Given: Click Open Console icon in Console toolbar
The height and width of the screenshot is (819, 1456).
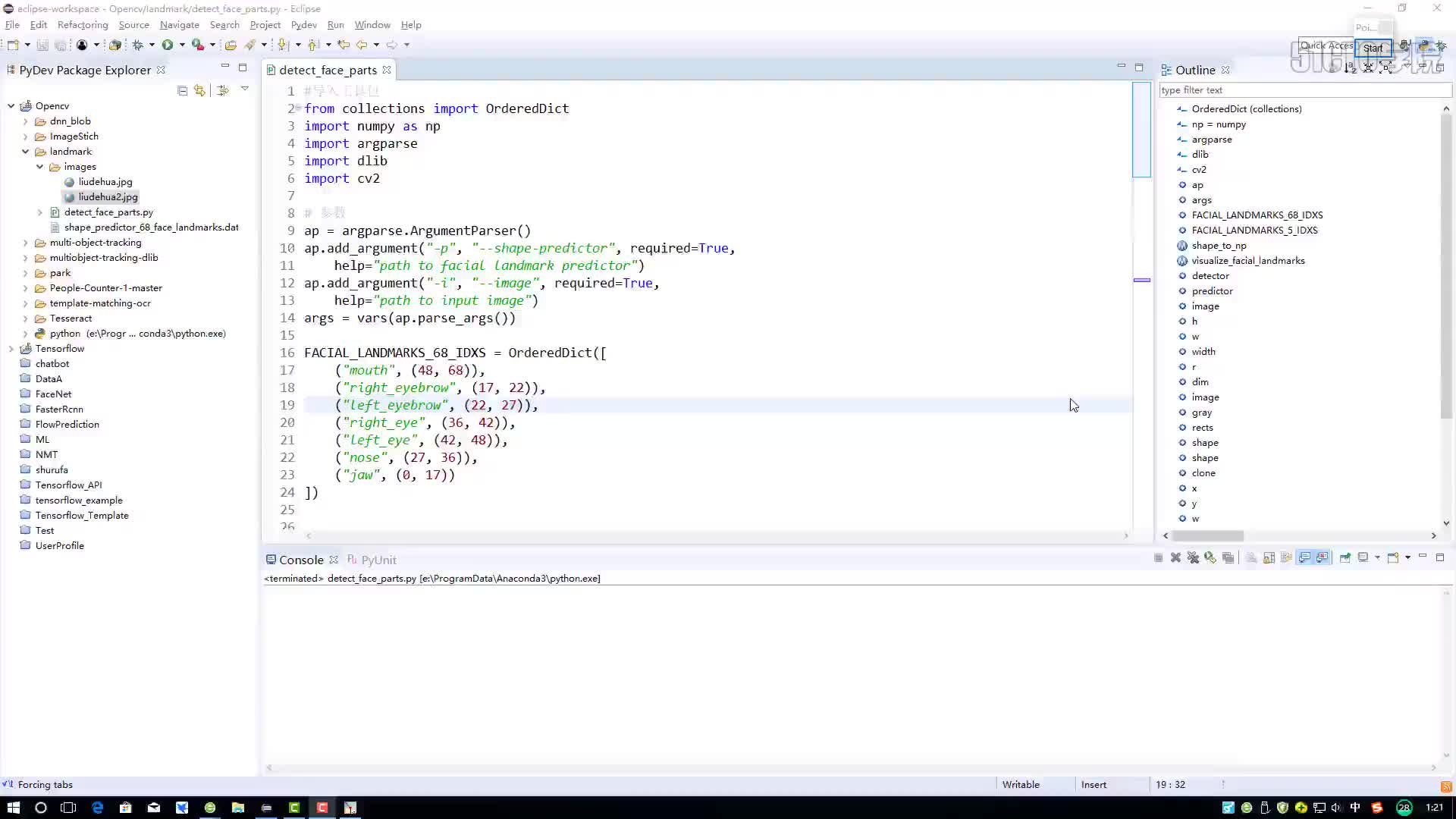Looking at the screenshot, I should point(1393,557).
